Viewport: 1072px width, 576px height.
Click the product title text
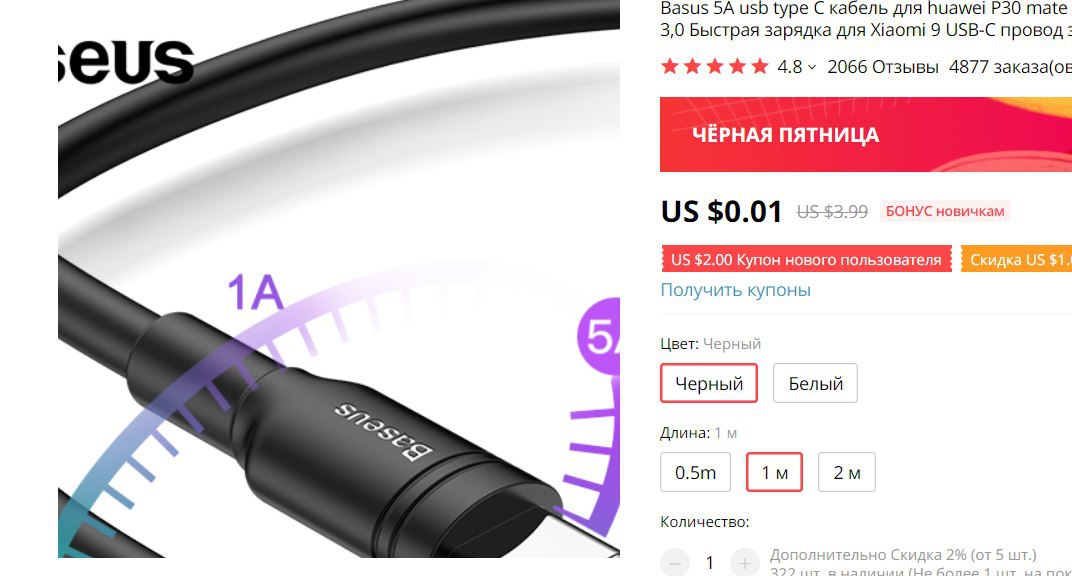pyautogui.click(x=866, y=19)
